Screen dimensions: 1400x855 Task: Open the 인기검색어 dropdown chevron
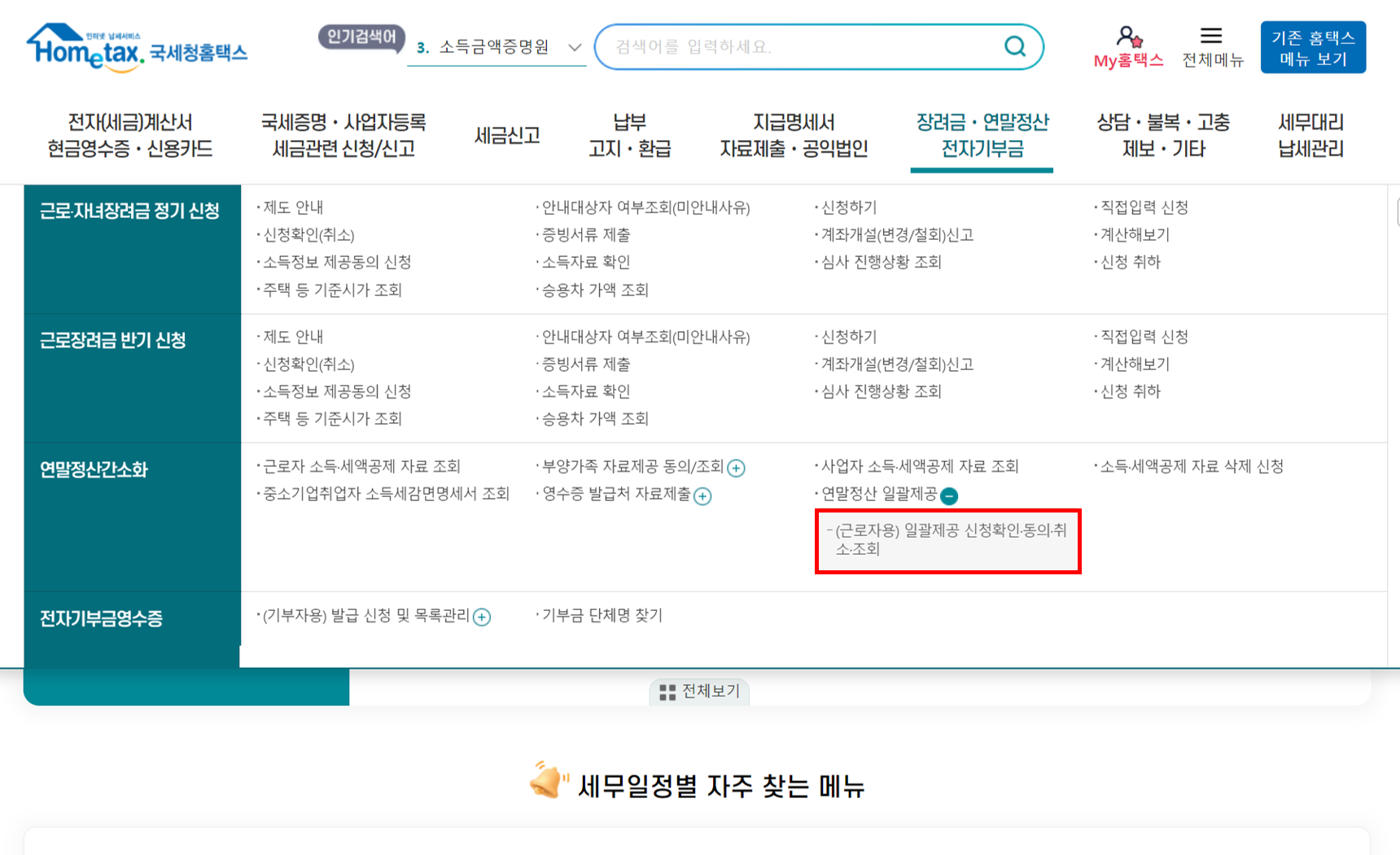click(575, 48)
